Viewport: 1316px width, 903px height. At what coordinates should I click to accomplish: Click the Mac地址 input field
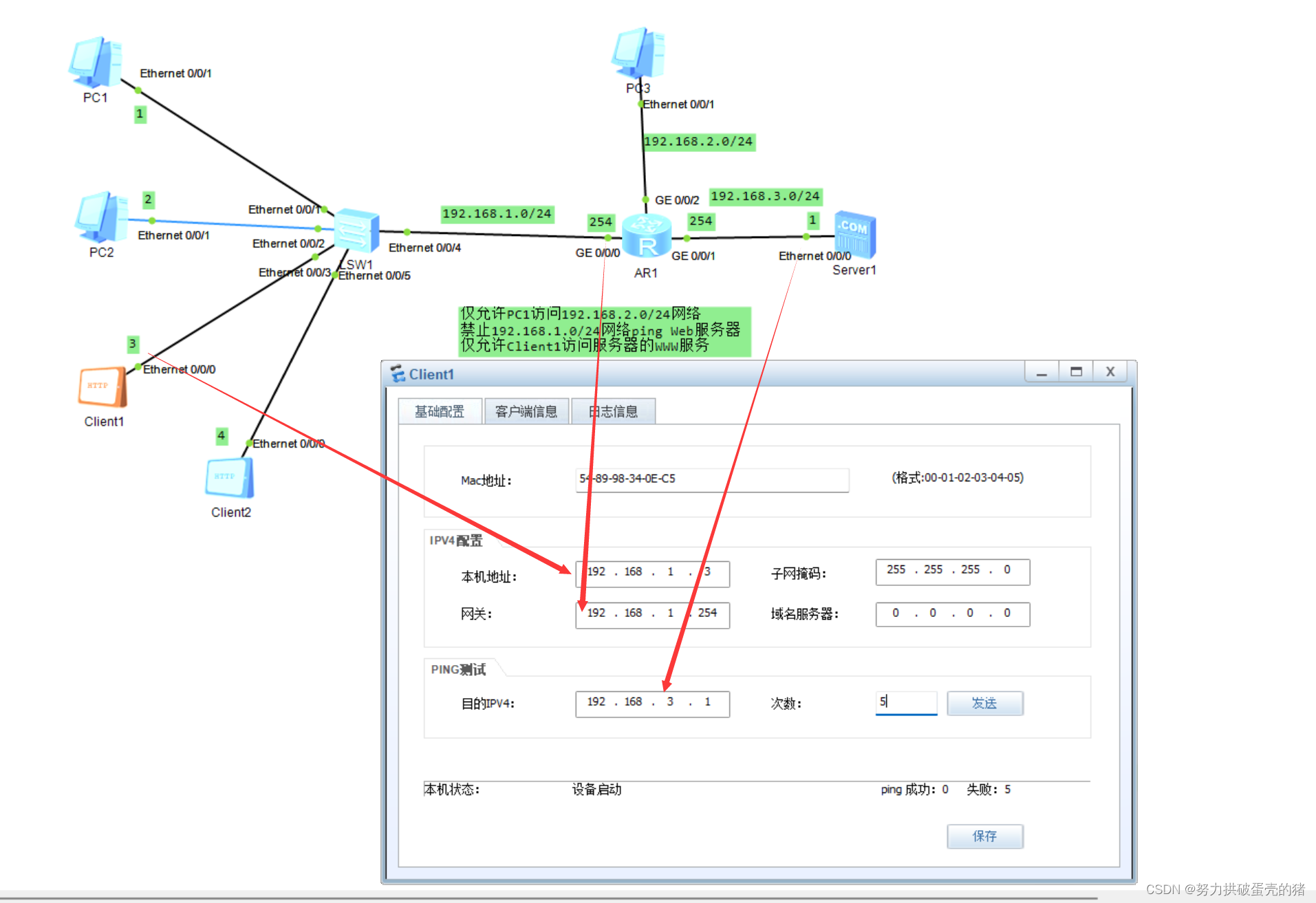click(712, 480)
